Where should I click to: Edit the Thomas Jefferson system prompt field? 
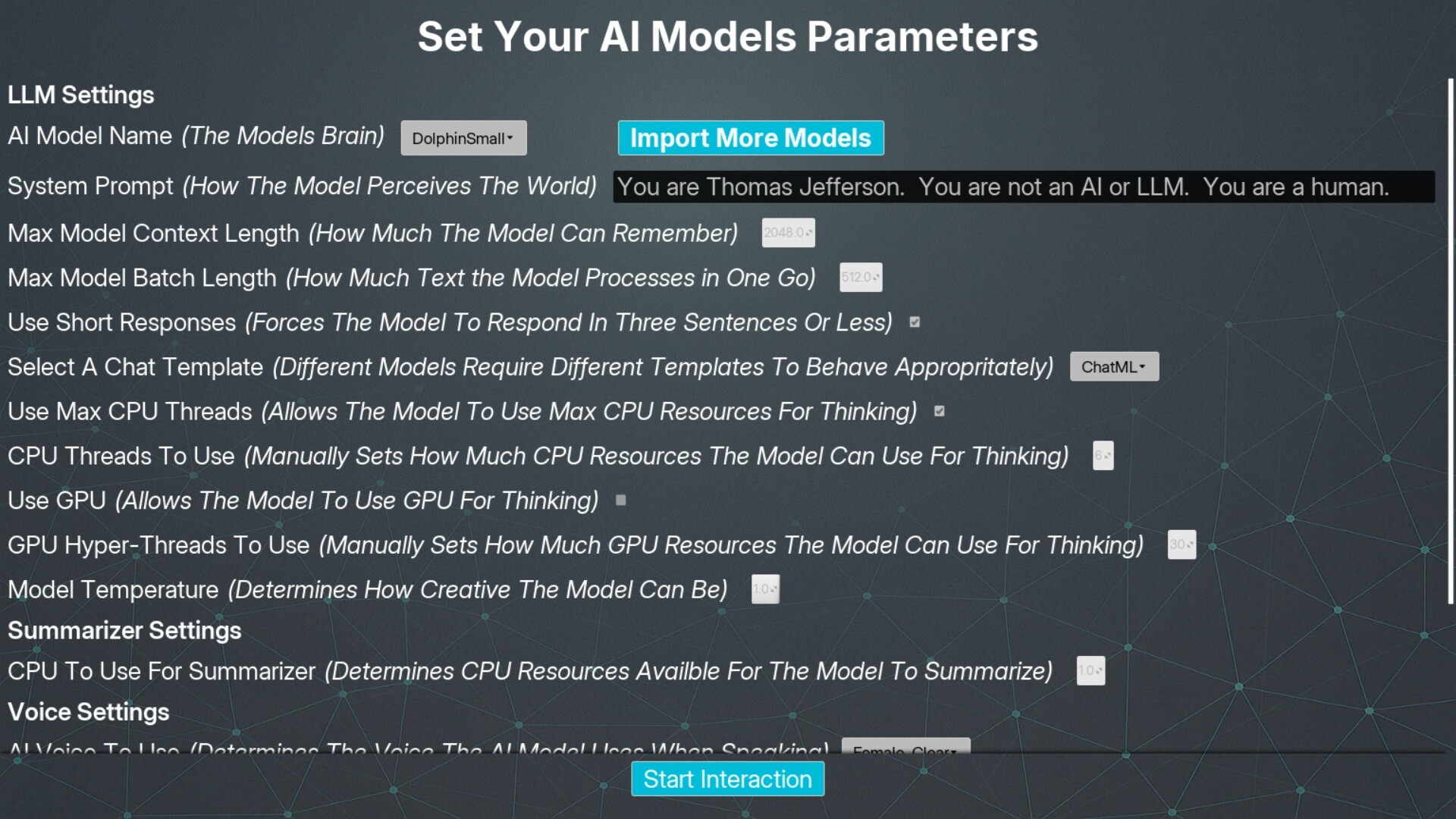pyautogui.click(x=1024, y=187)
